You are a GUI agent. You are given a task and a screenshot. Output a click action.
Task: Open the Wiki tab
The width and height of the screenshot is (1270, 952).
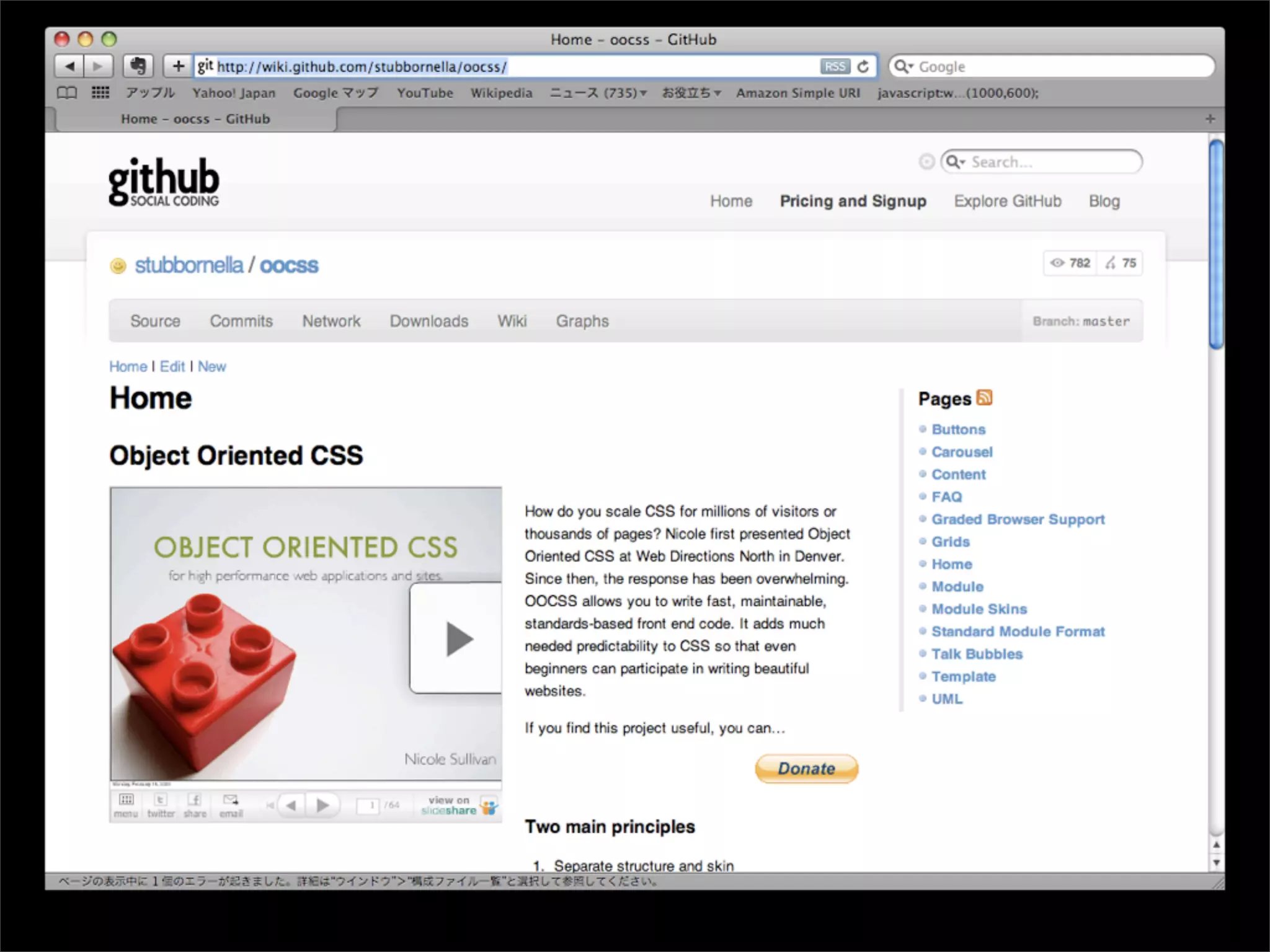point(512,321)
